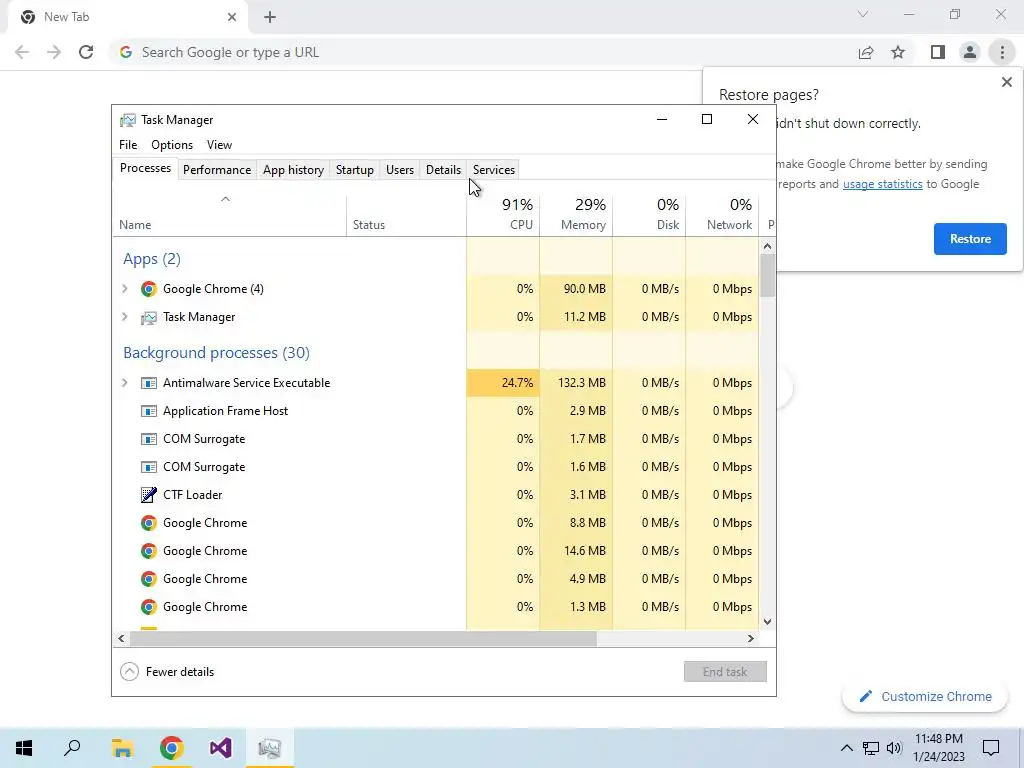Click the Fewer details arrow icon

(129, 671)
